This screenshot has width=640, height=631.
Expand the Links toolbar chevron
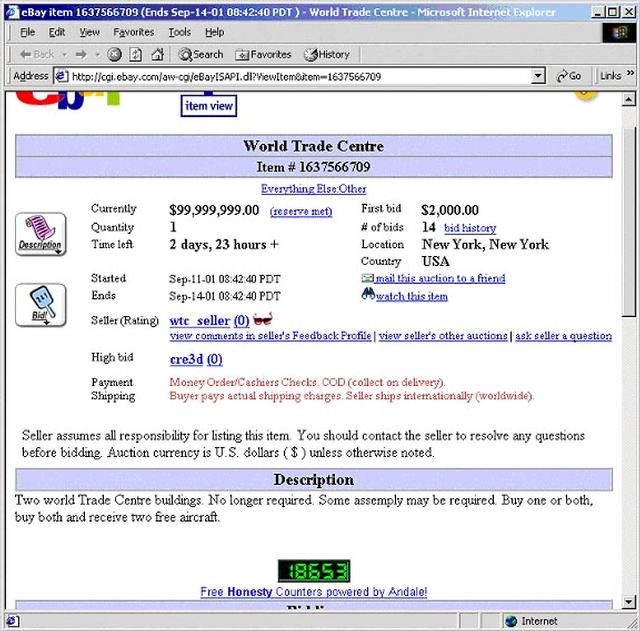tap(630, 76)
